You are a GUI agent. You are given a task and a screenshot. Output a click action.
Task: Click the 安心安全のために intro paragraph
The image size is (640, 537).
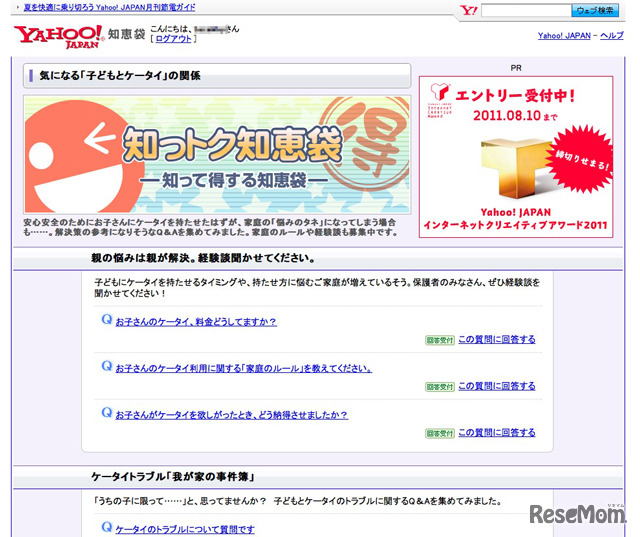pyautogui.click(x=210, y=227)
